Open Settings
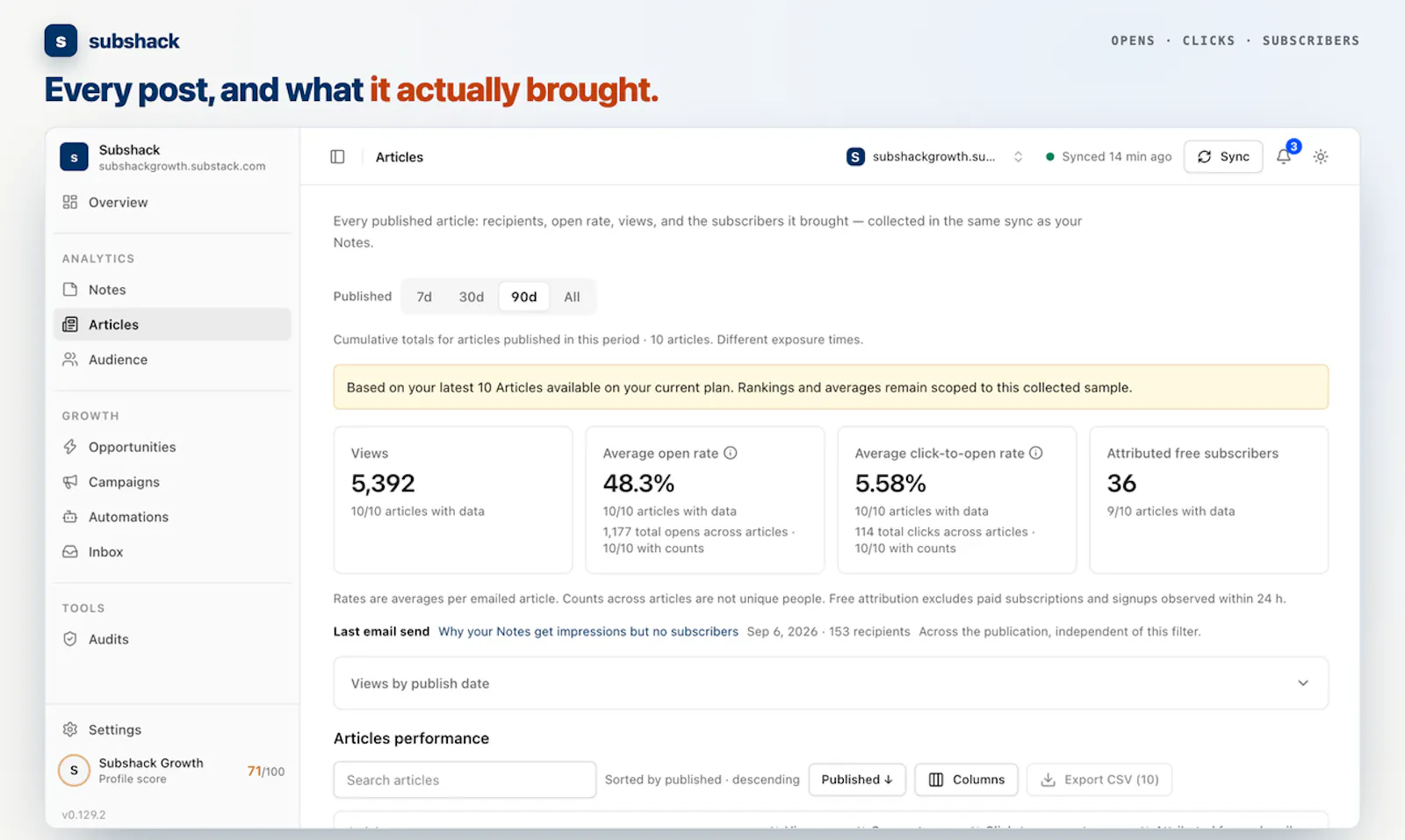 tap(172, 729)
